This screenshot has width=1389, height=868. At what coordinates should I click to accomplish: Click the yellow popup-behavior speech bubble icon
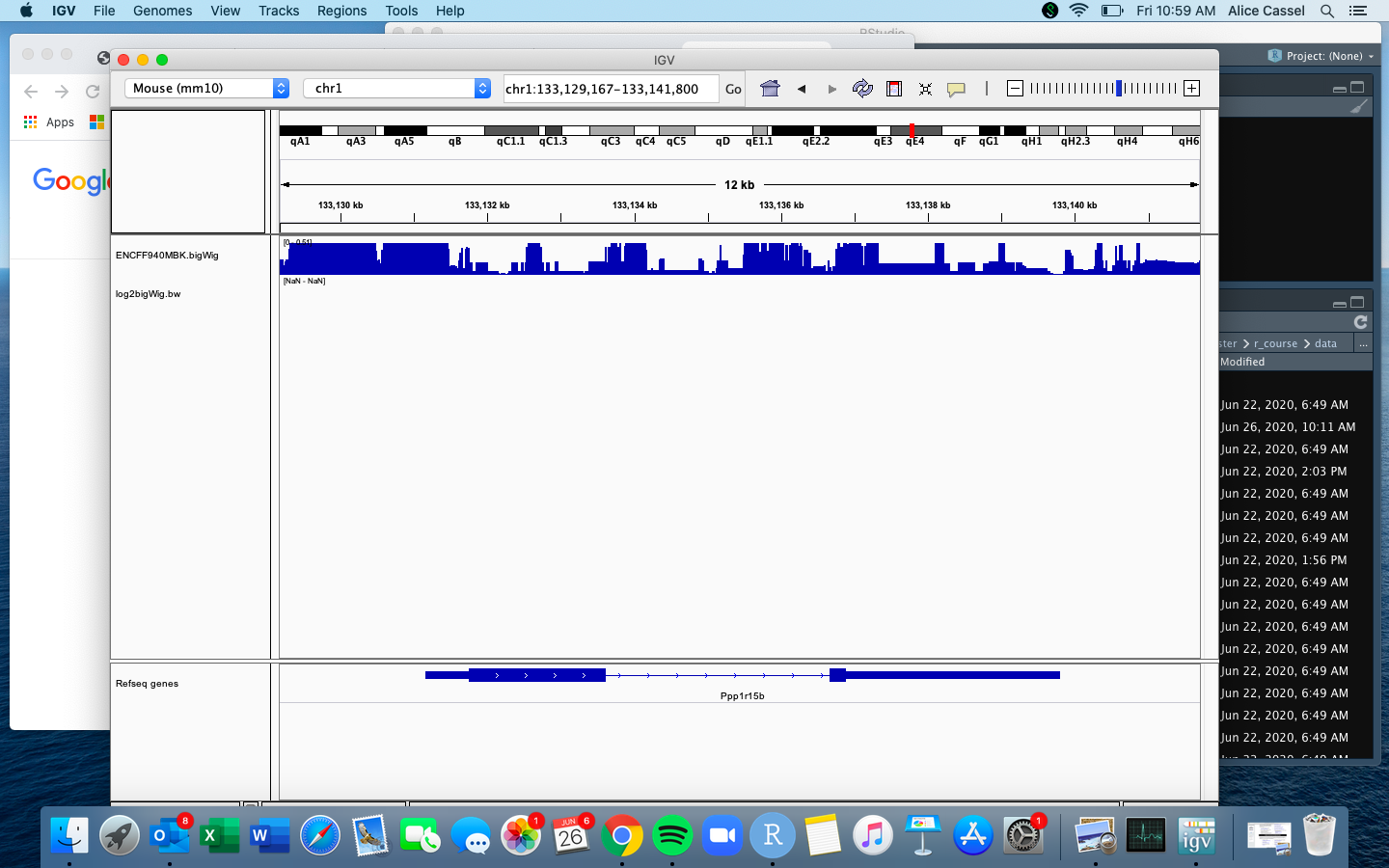[x=956, y=89]
